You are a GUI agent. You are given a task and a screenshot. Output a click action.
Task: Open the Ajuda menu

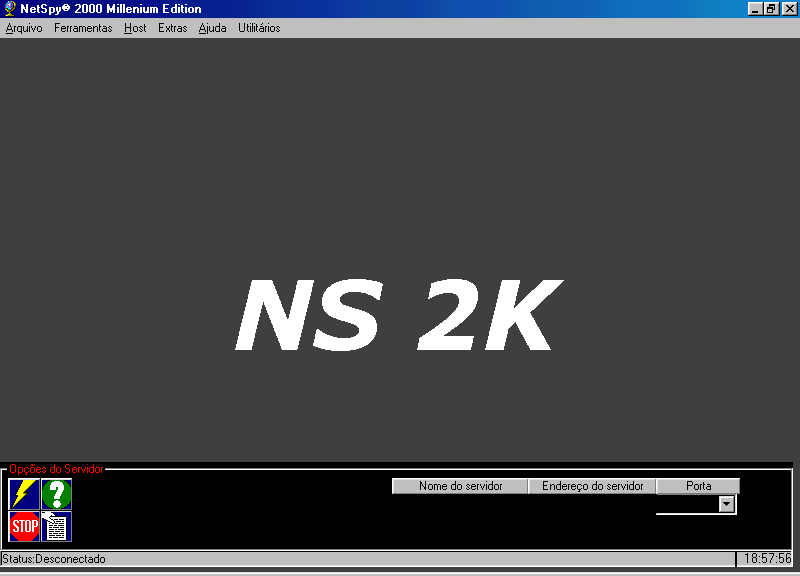point(212,28)
